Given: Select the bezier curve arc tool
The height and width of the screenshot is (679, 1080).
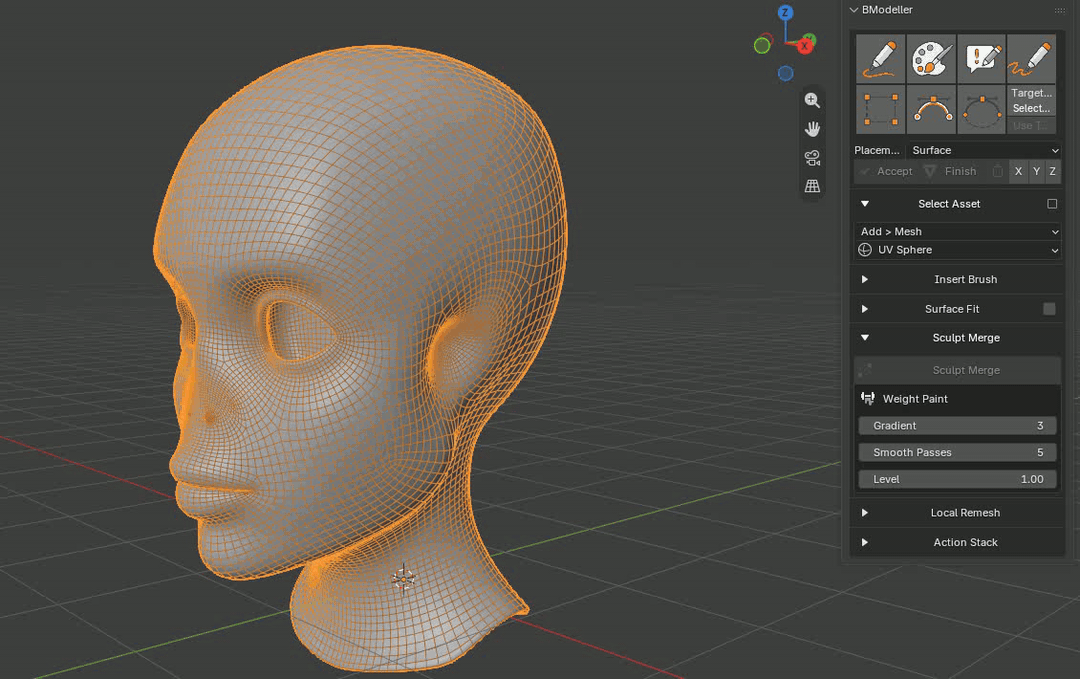Looking at the screenshot, I should pos(931,109).
